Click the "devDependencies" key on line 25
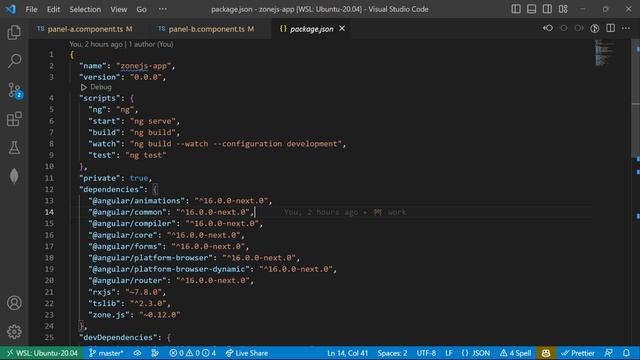Image resolution: width=640 pixels, height=360 pixels. 118,338
